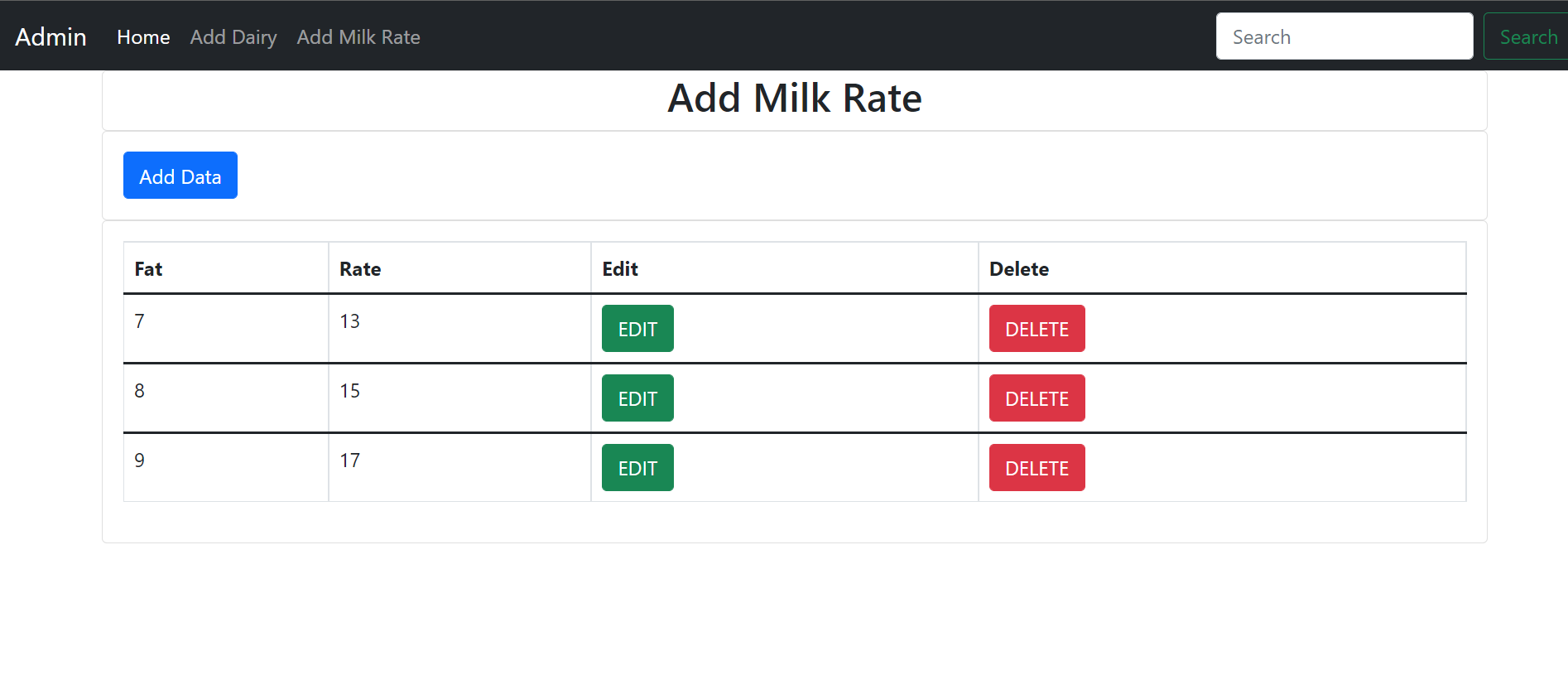
Task: Delete the entry with rate 15
Action: point(1037,398)
